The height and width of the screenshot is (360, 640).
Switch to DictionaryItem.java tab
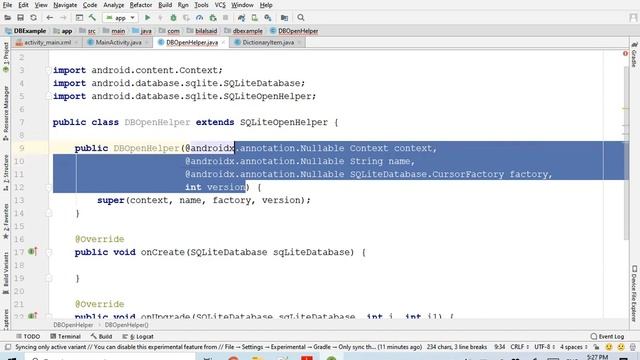click(x=267, y=42)
